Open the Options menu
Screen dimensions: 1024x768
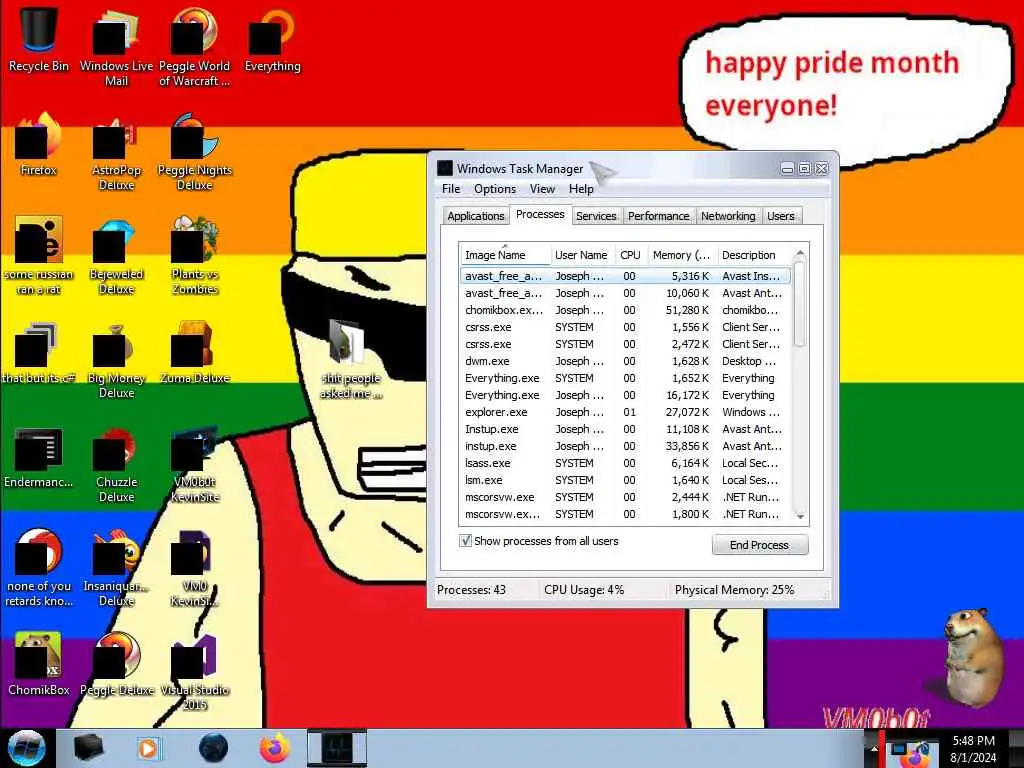pyautogui.click(x=495, y=189)
